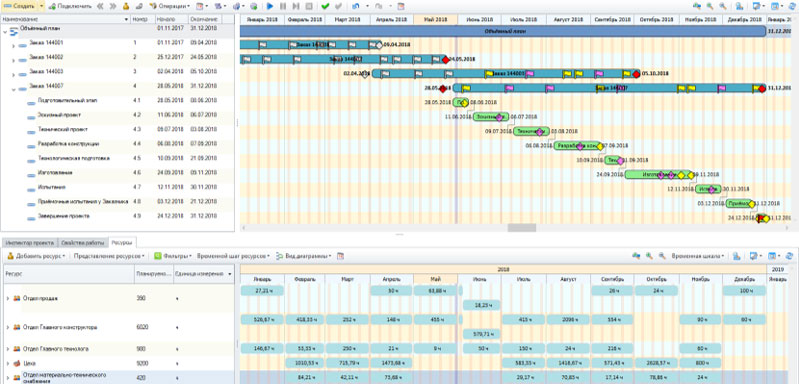The height and width of the screenshot is (384, 799).
Task: Expand the Заказ 144001 tree row
Action: 13,46
